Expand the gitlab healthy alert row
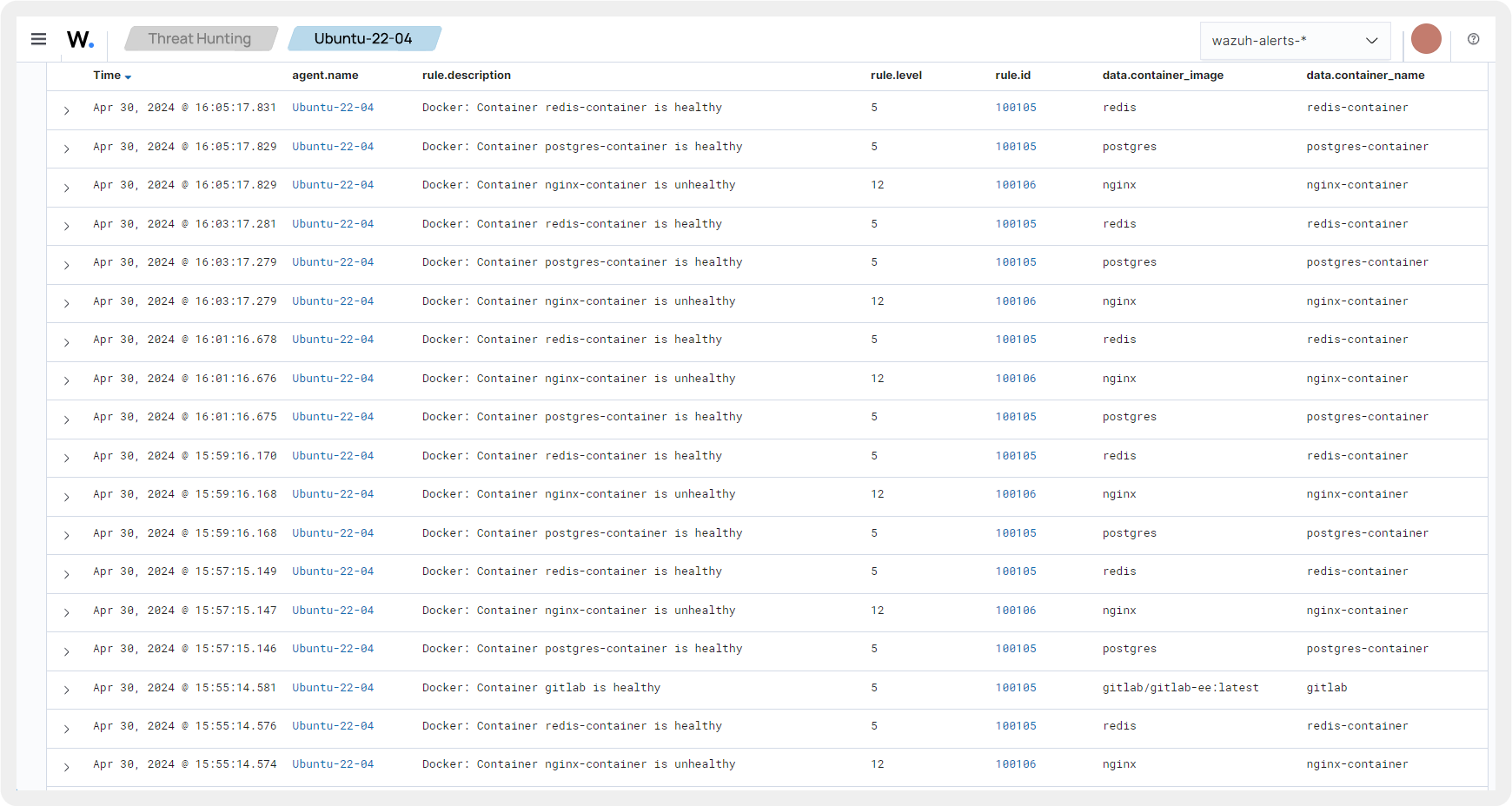This screenshot has width=1512, height=806. 66,690
